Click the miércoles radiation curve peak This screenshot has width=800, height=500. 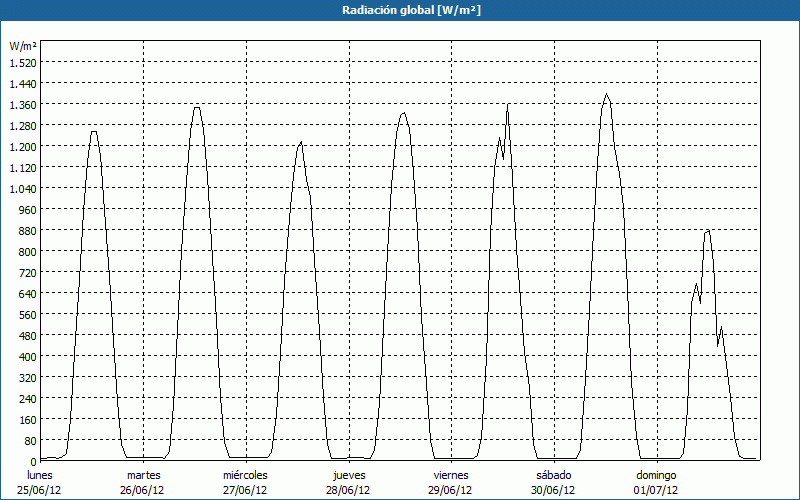[x=301, y=142]
